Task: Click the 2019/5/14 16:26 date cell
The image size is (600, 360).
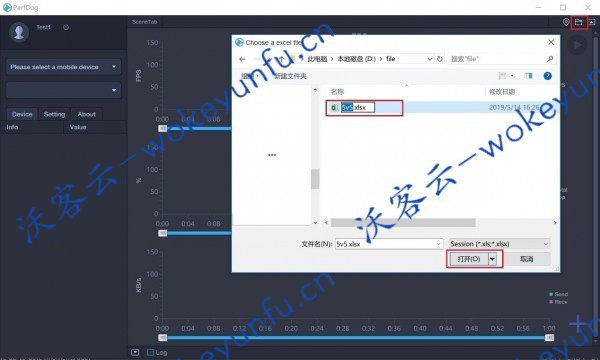Action: pos(514,108)
